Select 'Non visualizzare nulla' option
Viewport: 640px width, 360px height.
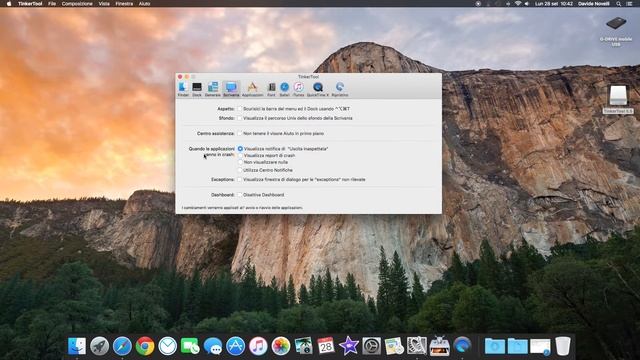pyautogui.click(x=240, y=162)
